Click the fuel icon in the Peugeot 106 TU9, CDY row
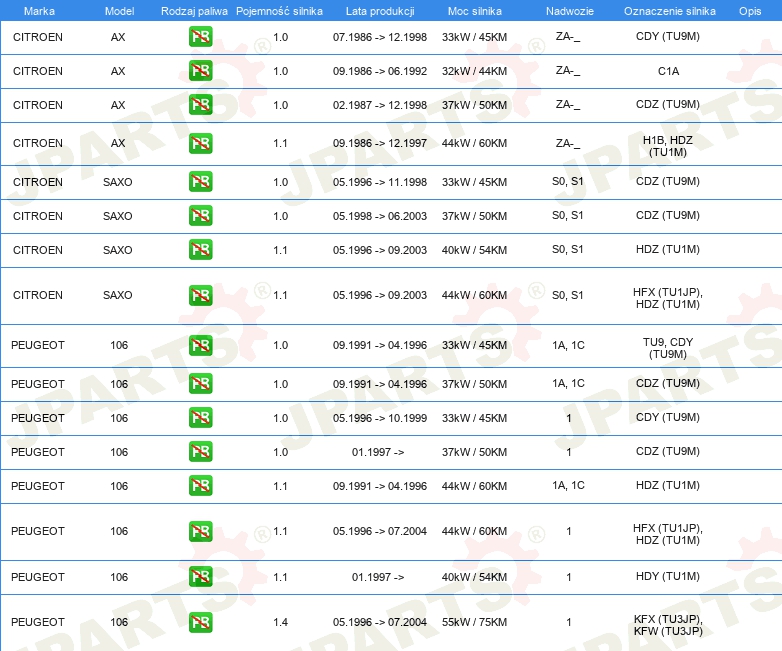Screen dimensions: 782x651 (x=200, y=345)
